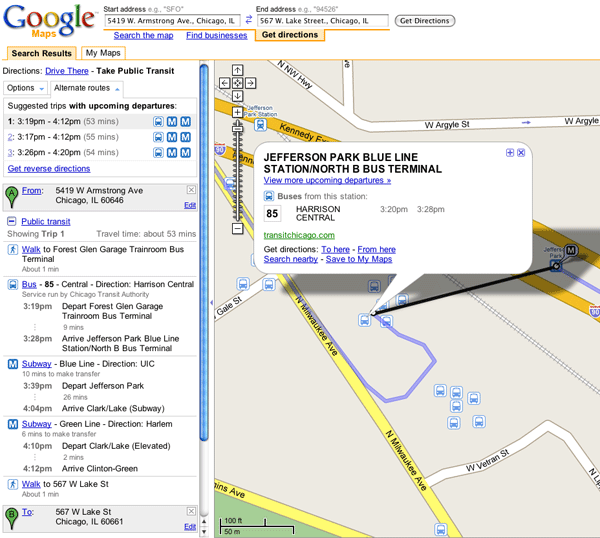Switch to the Search Results tab
Screen dimensions: 600x538
click(x=41, y=53)
